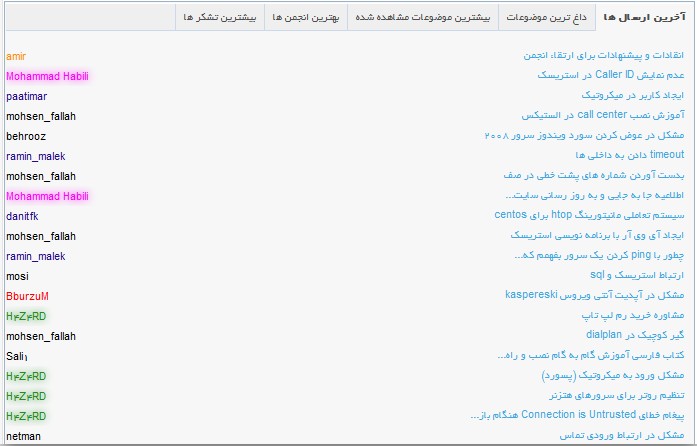Show the بیشترین تشکر ها tab
This screenshot has width=697, height=446.
pos(220,19)
